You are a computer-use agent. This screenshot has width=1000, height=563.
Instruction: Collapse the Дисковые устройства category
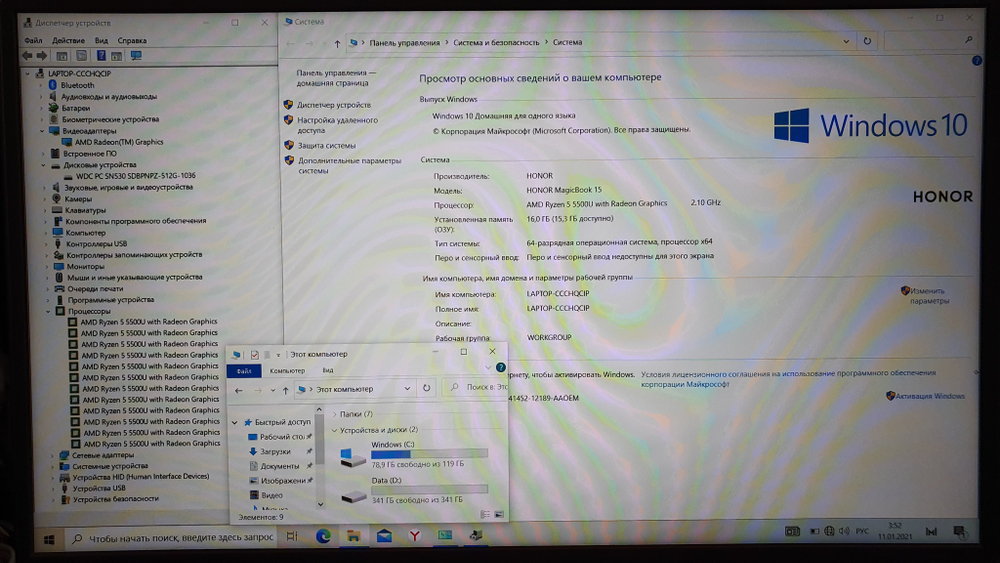pos(43,165)
